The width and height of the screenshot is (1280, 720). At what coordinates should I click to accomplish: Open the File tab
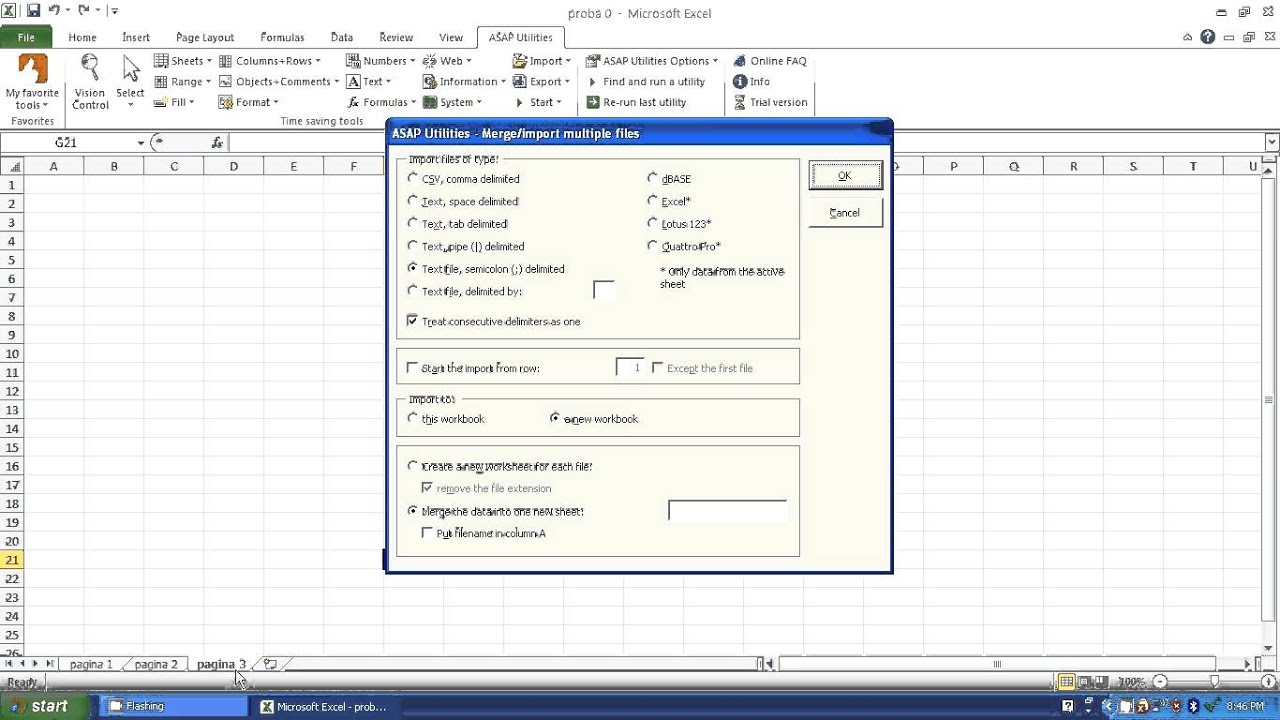[x=26, y=37]
